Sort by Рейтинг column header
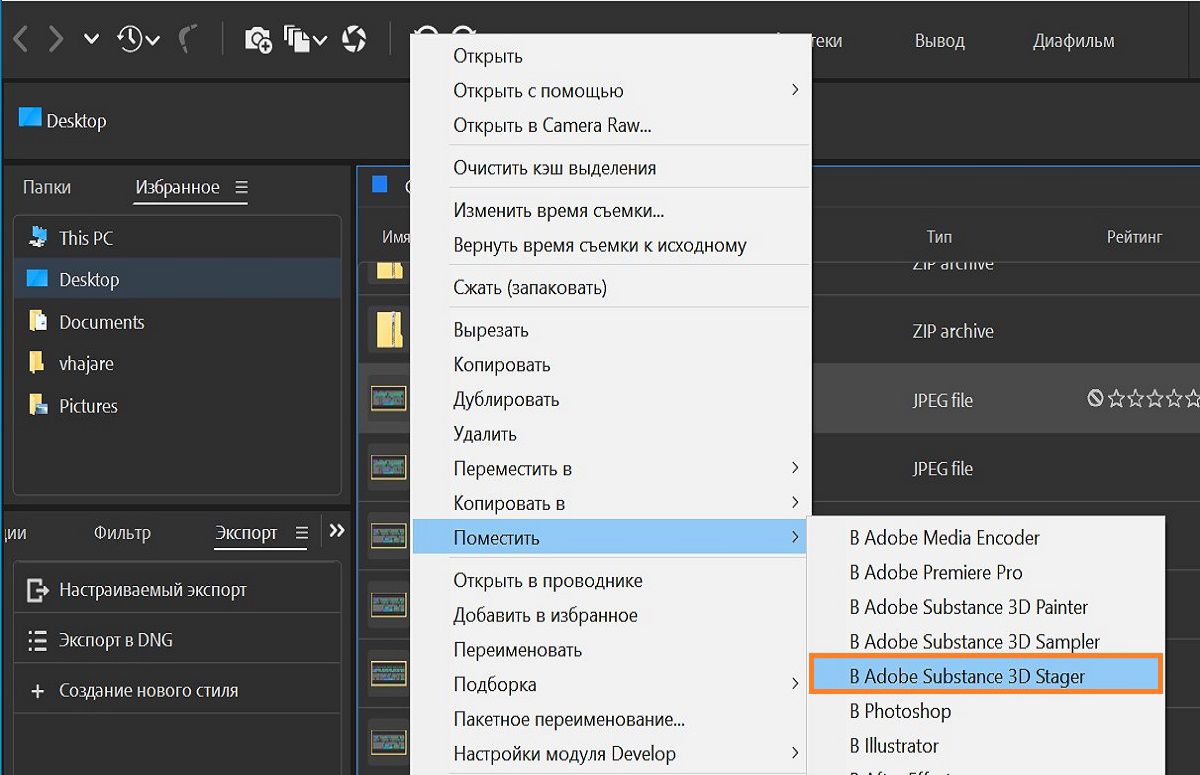 coord(1134,237)
